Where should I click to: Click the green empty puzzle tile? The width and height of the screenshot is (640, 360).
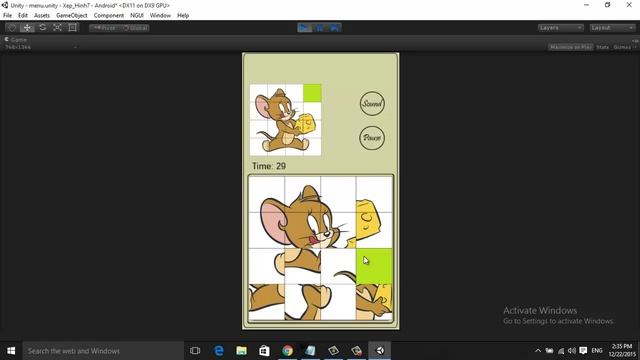374,266
